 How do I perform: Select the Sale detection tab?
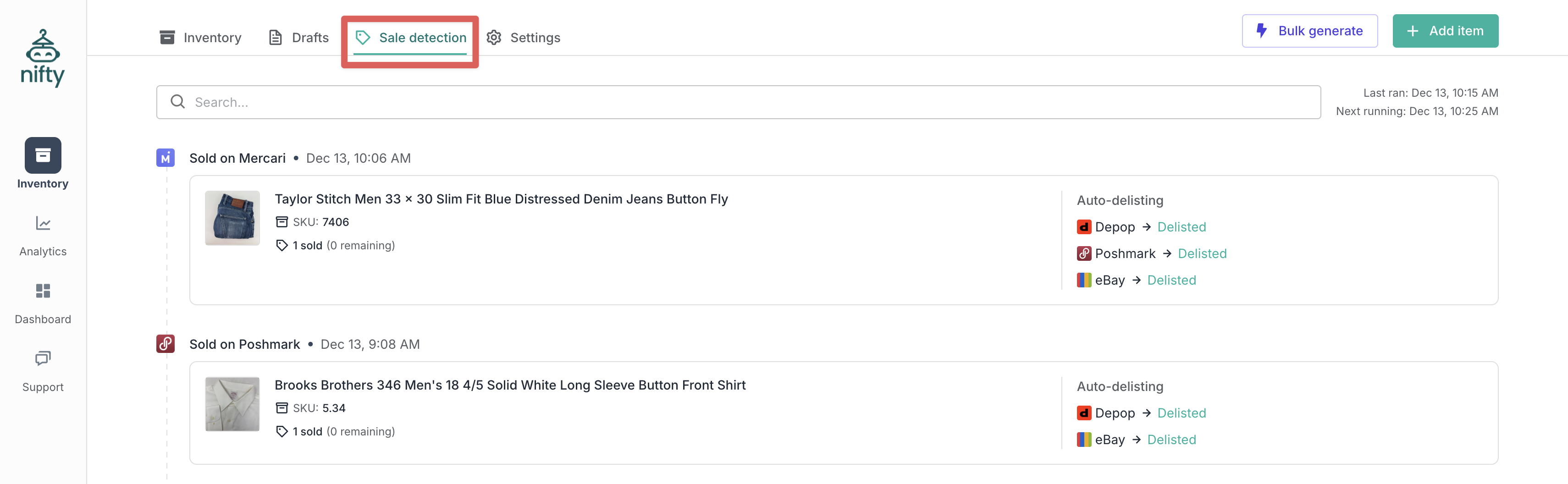pos(411,38)
